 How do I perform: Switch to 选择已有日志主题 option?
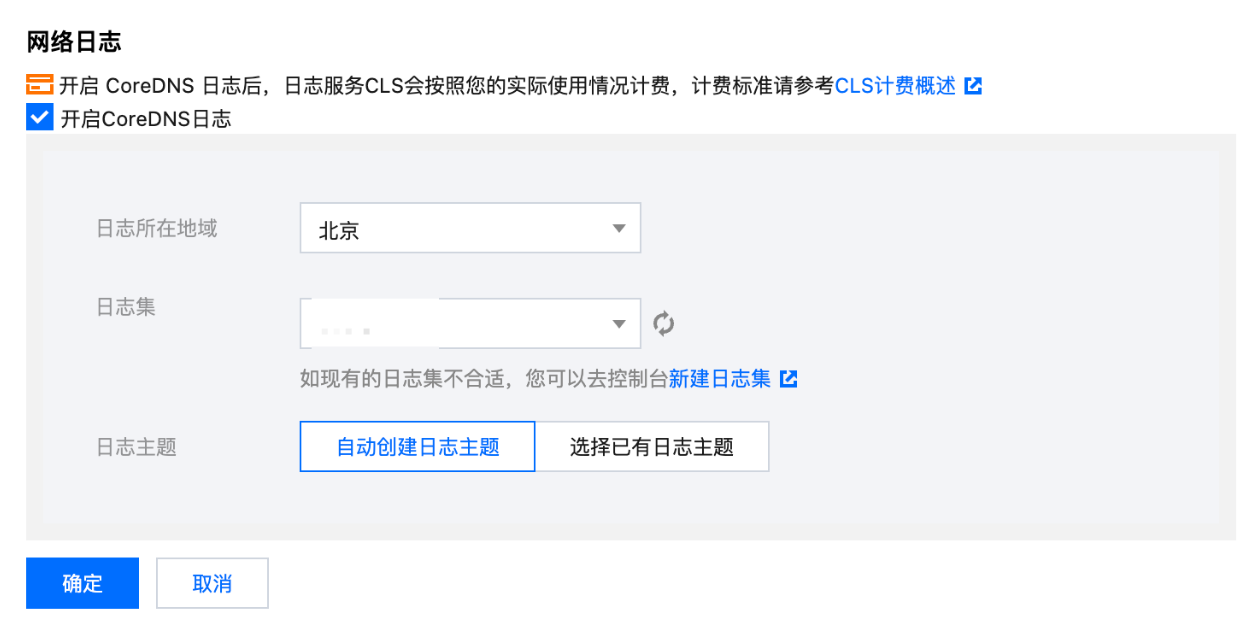[x=652, y=446]
